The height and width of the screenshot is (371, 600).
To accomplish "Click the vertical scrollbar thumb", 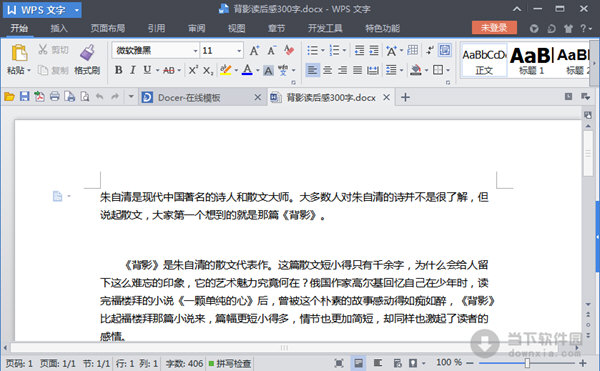I will point(588,153).
